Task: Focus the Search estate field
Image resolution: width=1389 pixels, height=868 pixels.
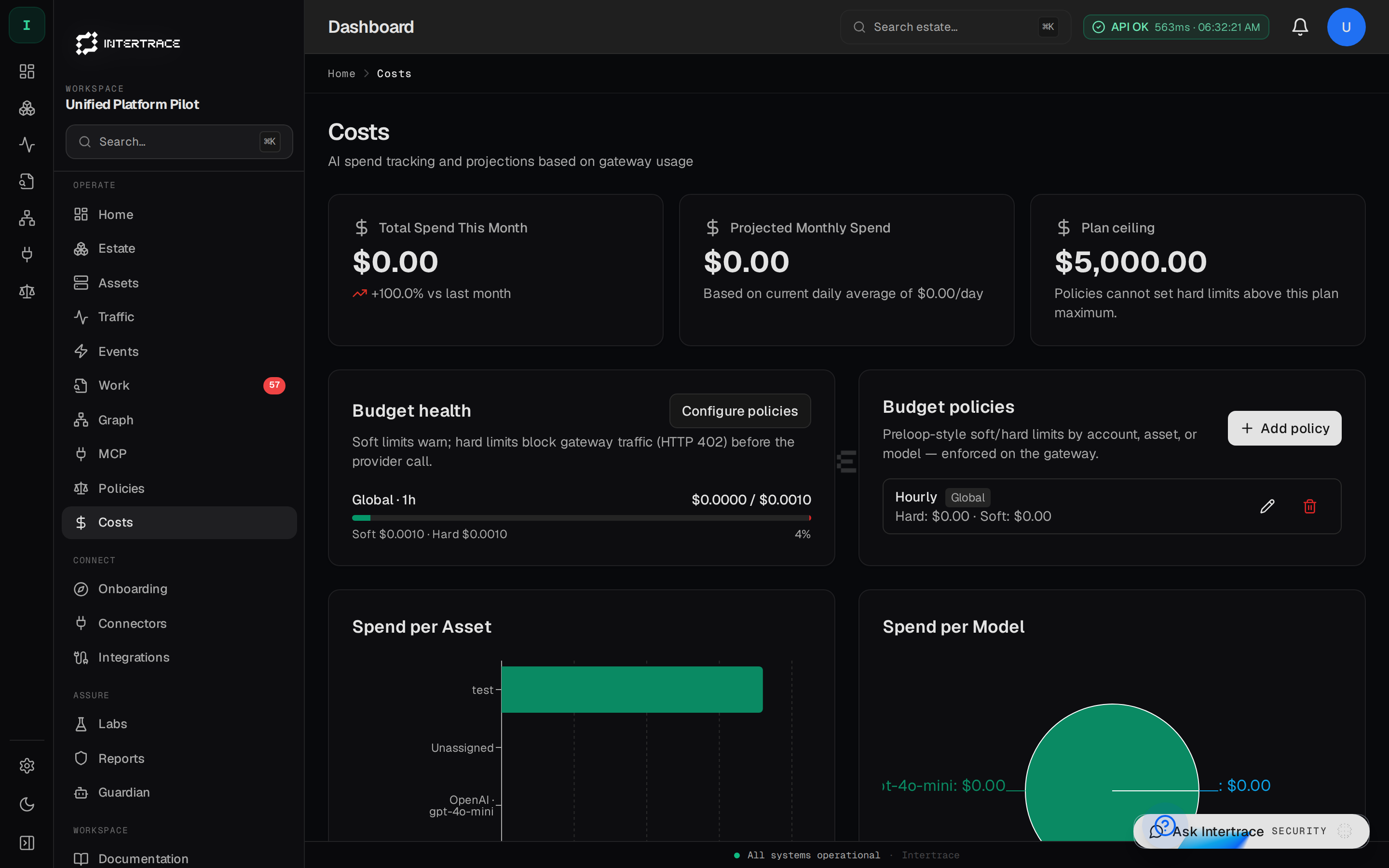Action: [x=955, y=27]
